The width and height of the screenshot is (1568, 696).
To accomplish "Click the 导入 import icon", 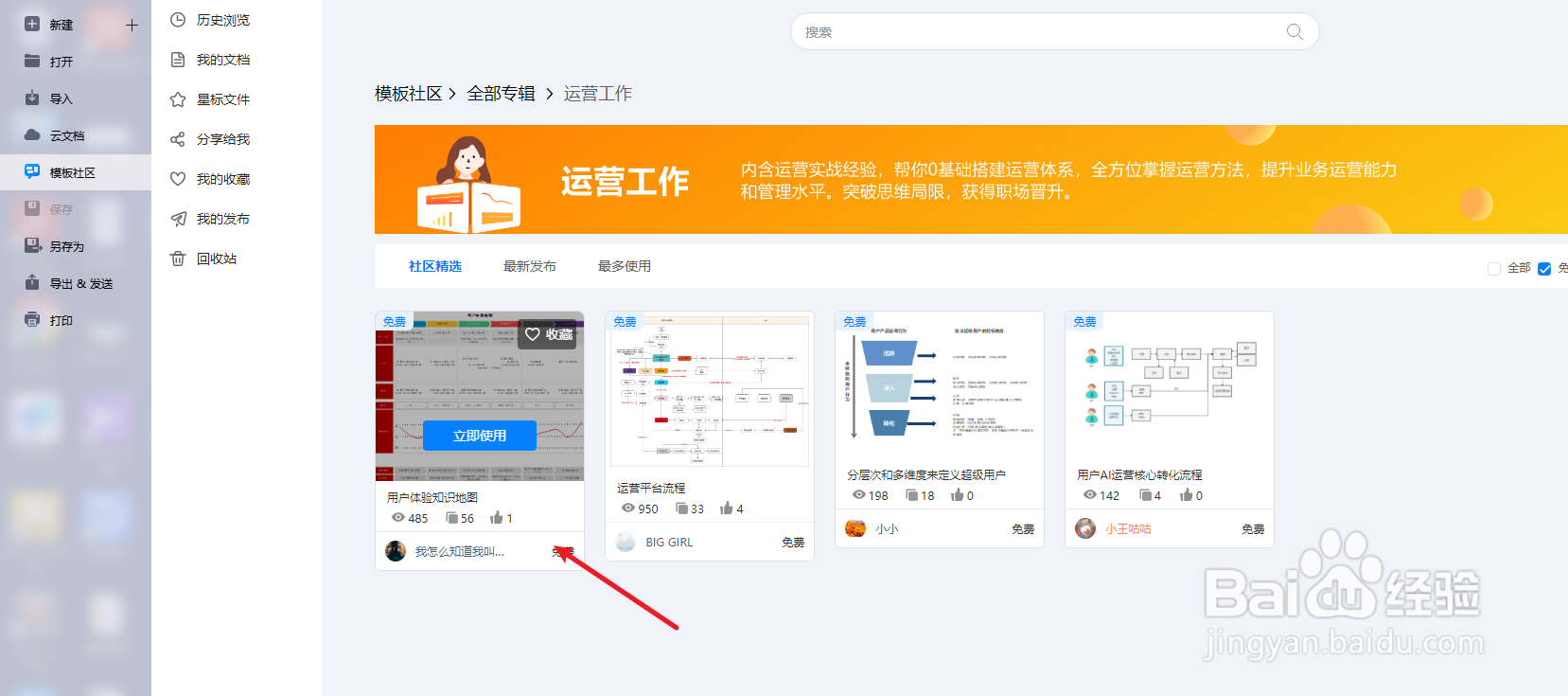I will click(x=32, y=98).
